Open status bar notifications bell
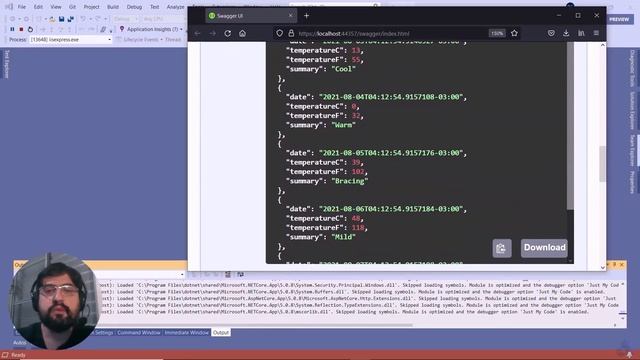The image size is (640, 360). click(629, 355)
